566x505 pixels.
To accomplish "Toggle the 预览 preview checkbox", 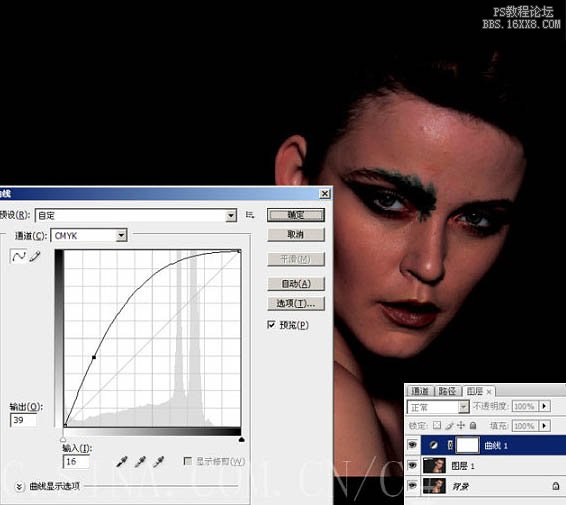I will pyautogui.click(x=271, y=325).
